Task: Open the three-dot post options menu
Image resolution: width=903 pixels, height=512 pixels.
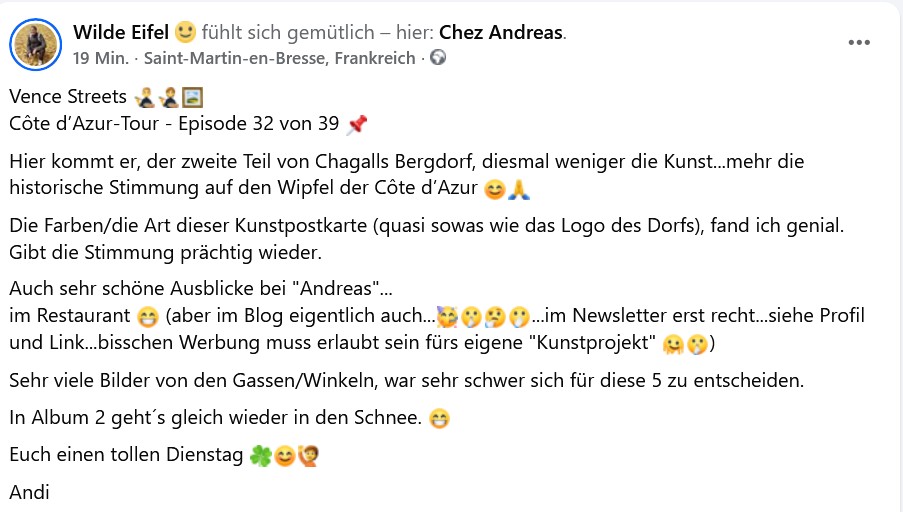Action: coord(859,42)
